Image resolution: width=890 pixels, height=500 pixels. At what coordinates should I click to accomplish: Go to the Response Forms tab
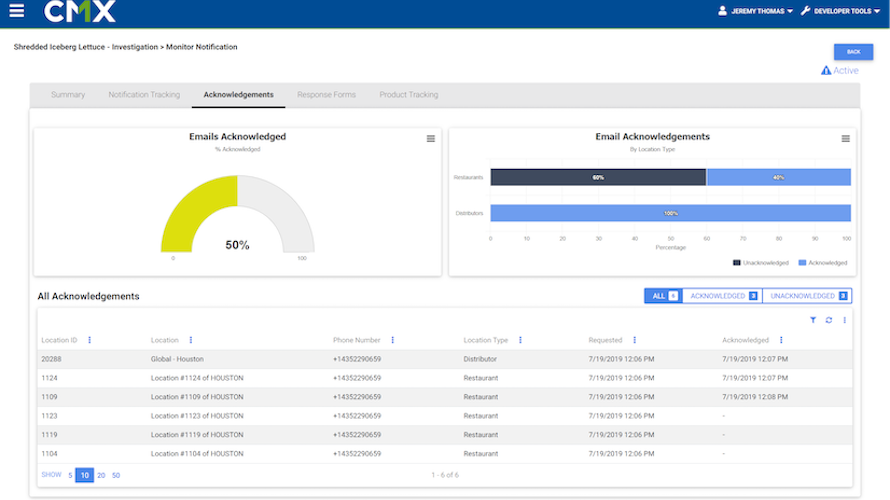coord(326,95)
